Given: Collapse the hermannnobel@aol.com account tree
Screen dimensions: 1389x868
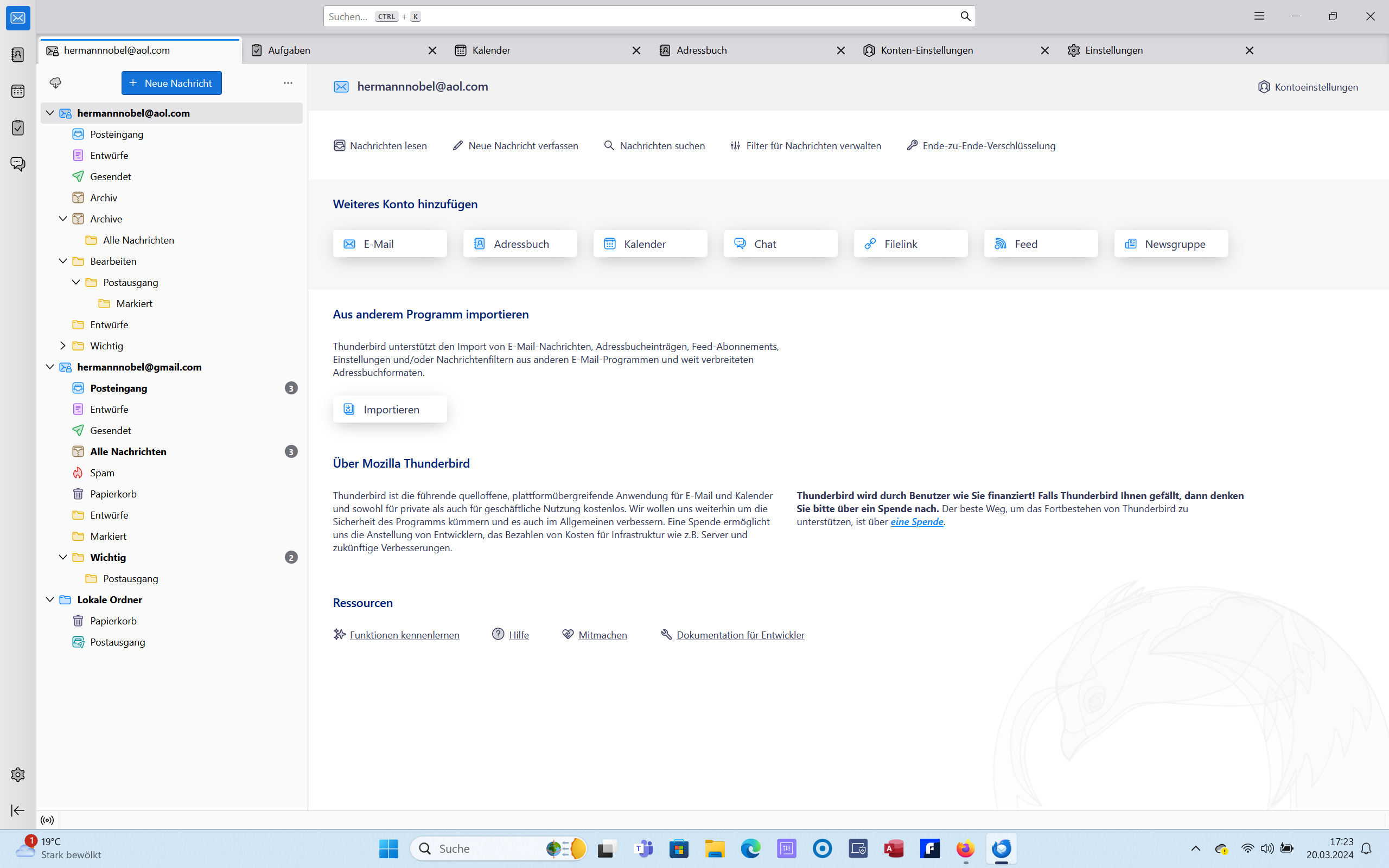Looking at the screenshot, I should pos(50,113).
